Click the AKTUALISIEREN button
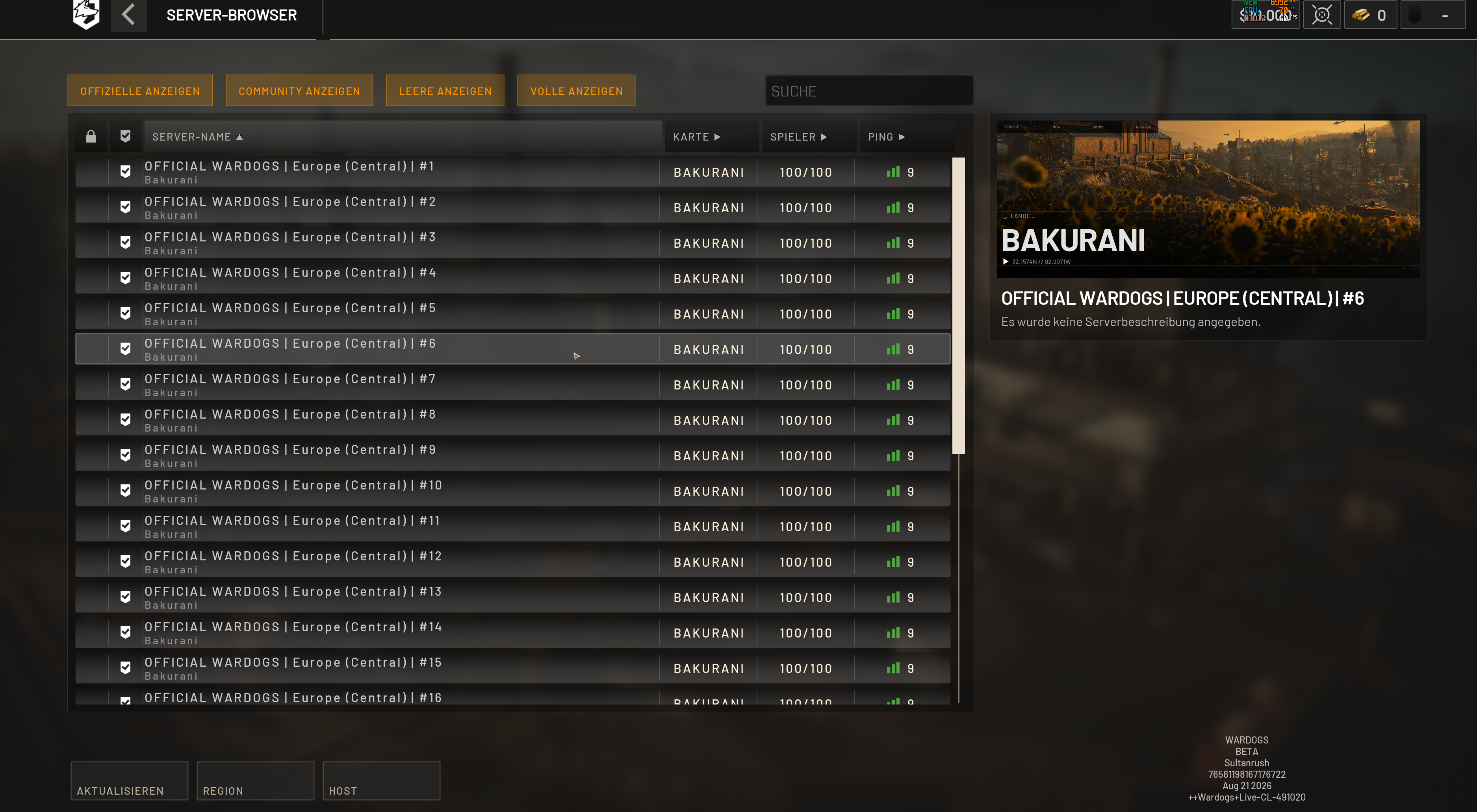This screenshot has height=812, width=1477. (130, 781)
